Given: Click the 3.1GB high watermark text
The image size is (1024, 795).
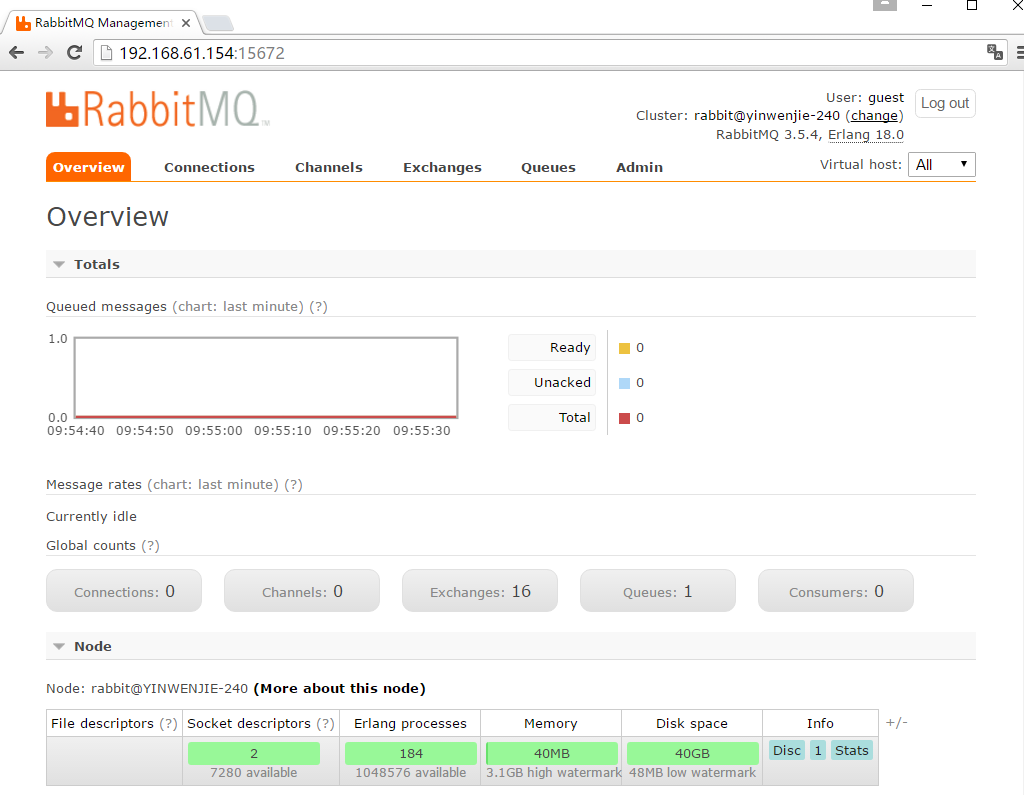Looking at the screenshot, I should pyautogui.click(x=554, y=773).
